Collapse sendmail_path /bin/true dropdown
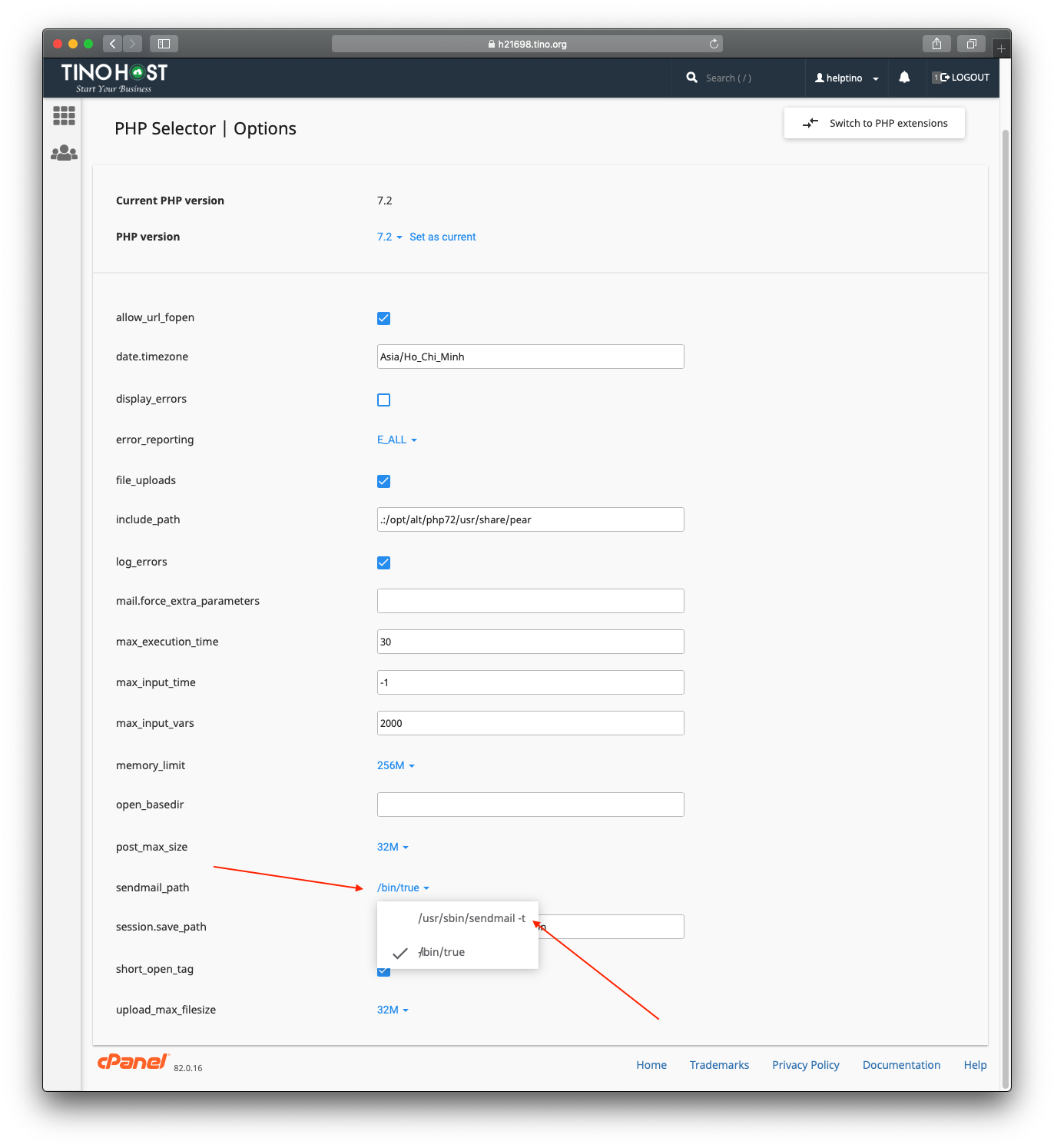This screenshot has width=1054, height=1148. pyautogui.click(x=403, y=888)
